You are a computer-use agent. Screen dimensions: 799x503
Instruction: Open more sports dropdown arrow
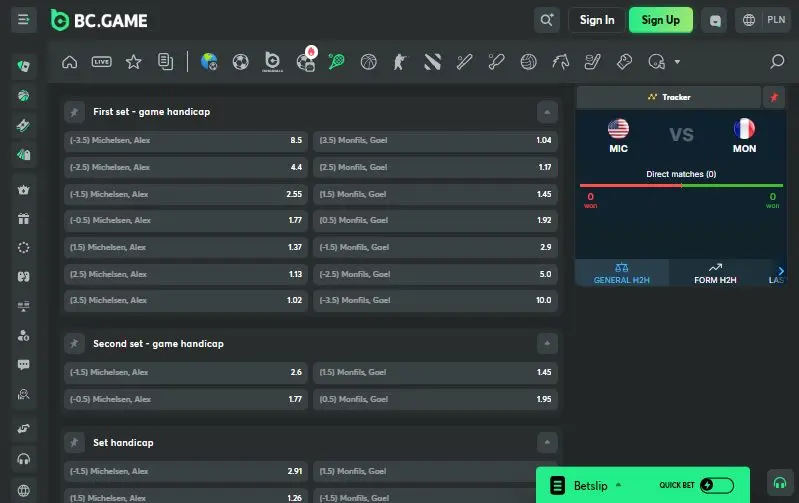(677, 62)
